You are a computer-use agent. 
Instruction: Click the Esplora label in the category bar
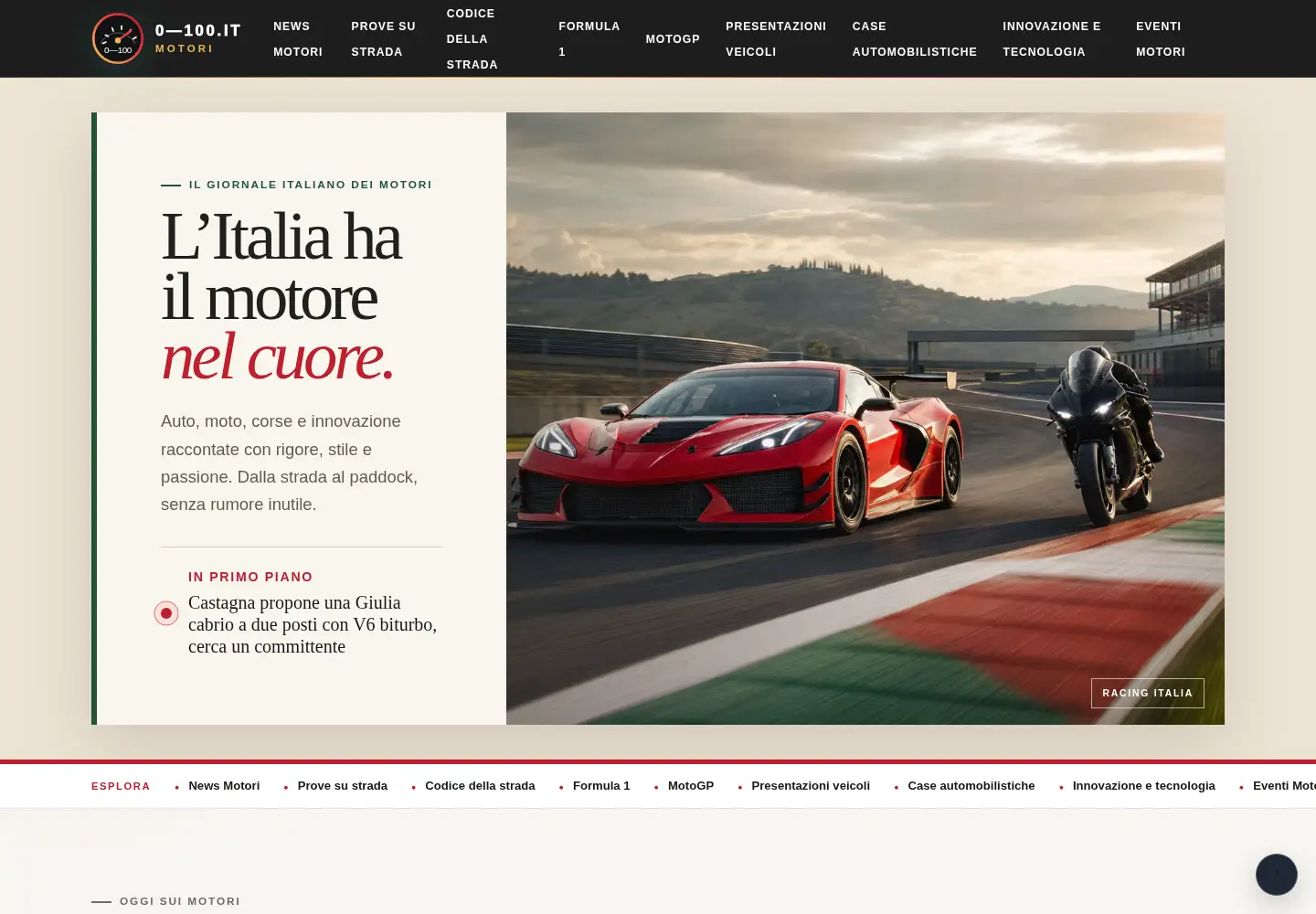tap(121, 786)
